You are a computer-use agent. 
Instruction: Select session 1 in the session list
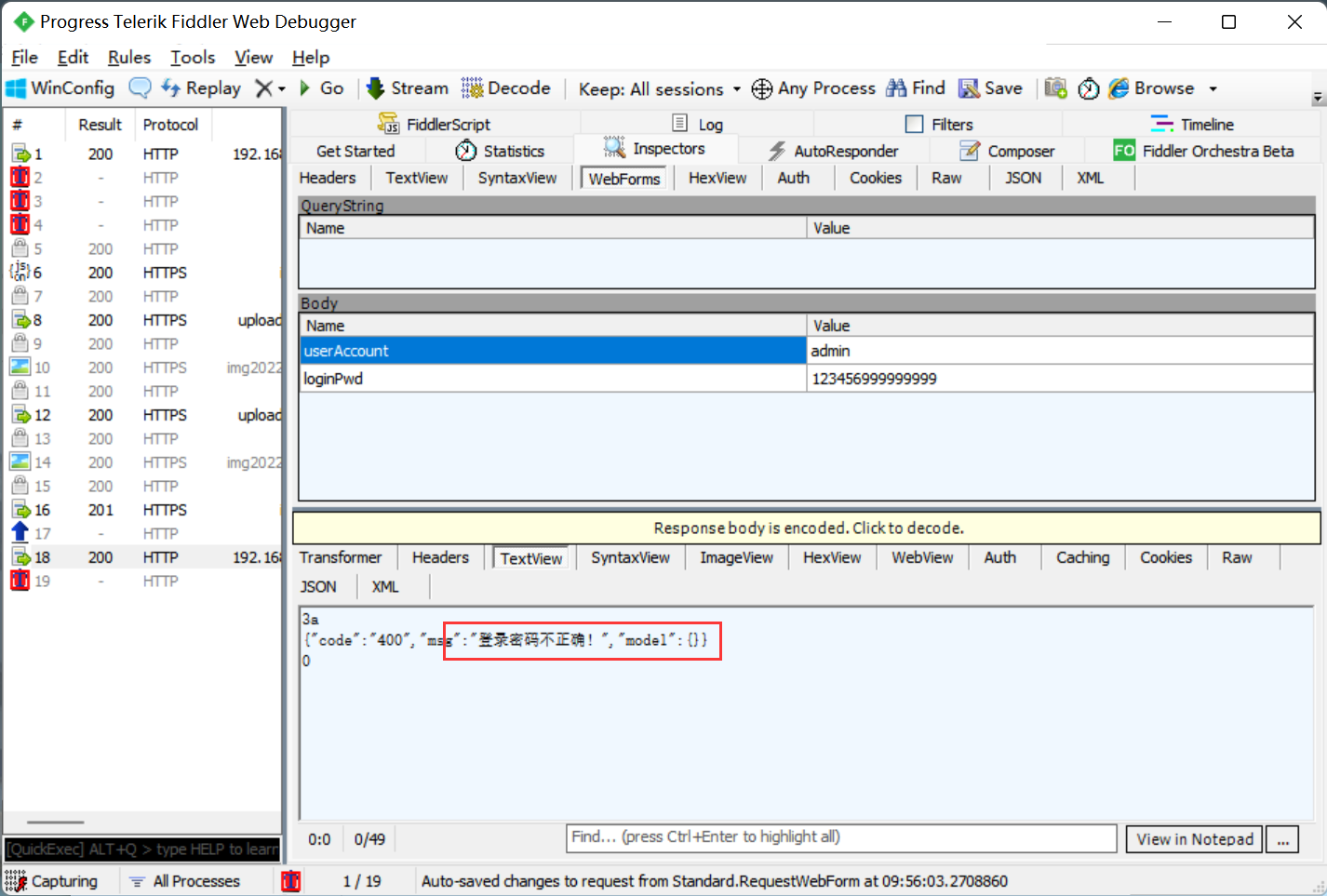pyautogui.click(x=142, y=154)
